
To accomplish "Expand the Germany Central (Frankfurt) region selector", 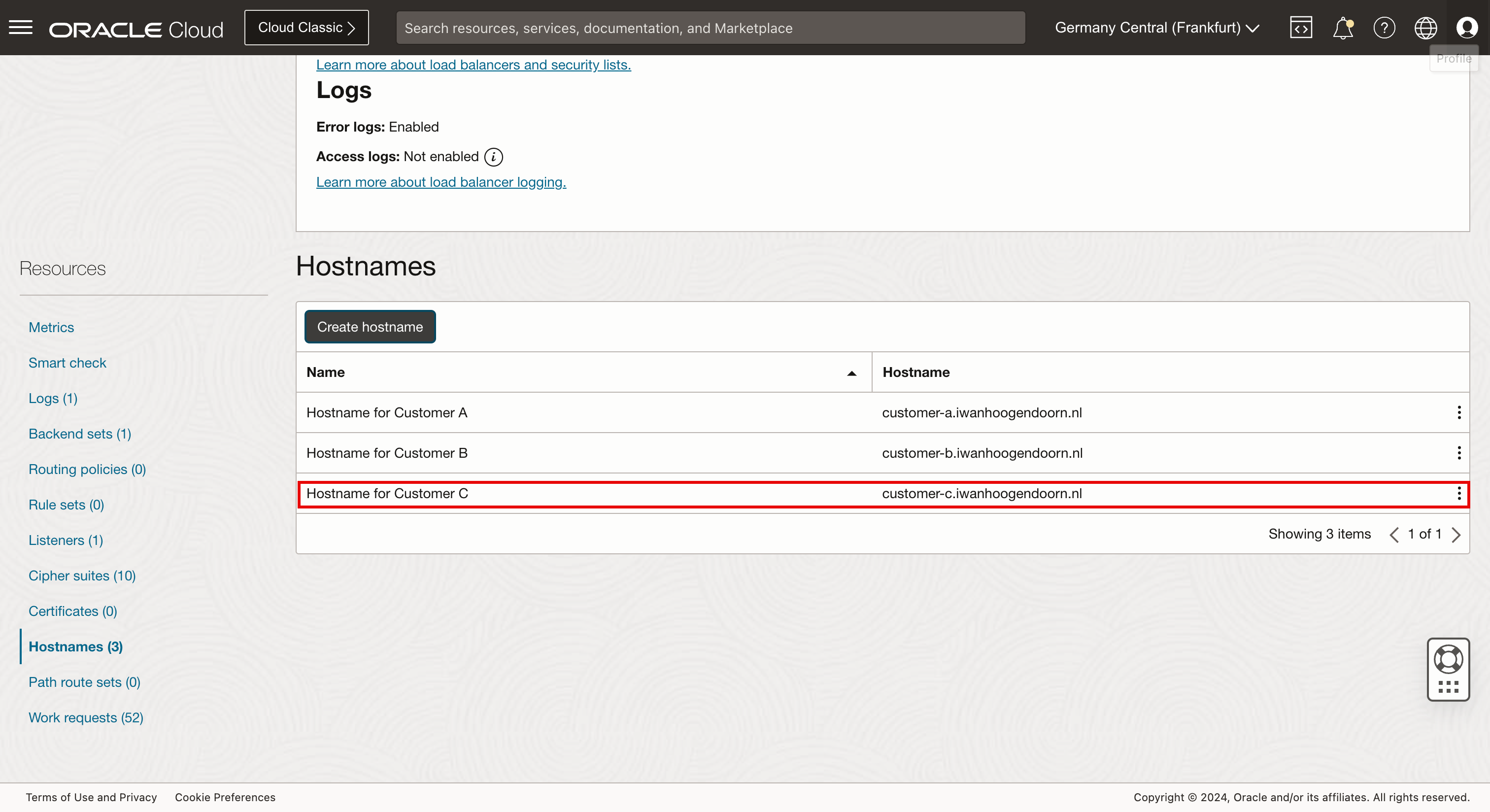I will click(1157, 28).
